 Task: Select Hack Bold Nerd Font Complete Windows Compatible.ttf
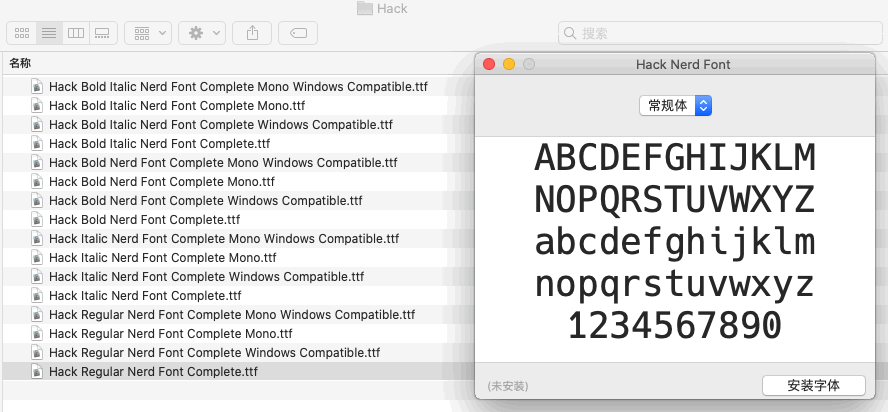coord(206,201)
